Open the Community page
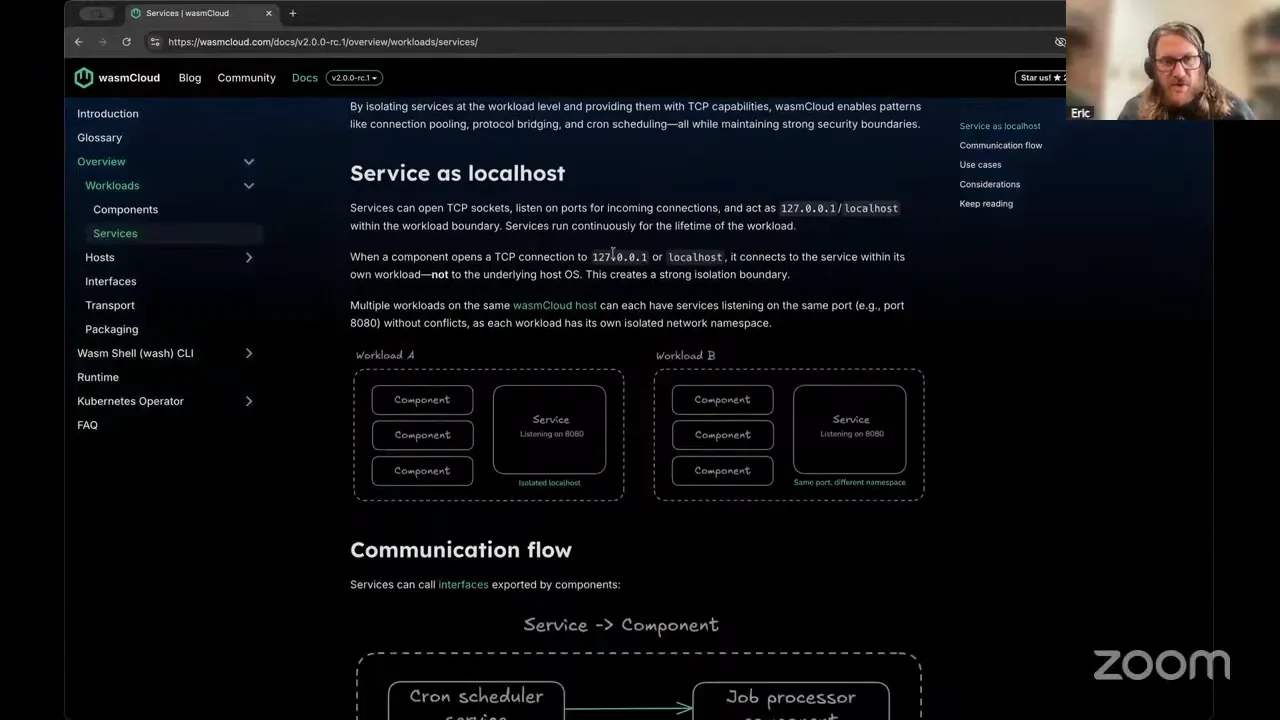The height and width of the screenshot is (720, 1280). tap(246, 78)
